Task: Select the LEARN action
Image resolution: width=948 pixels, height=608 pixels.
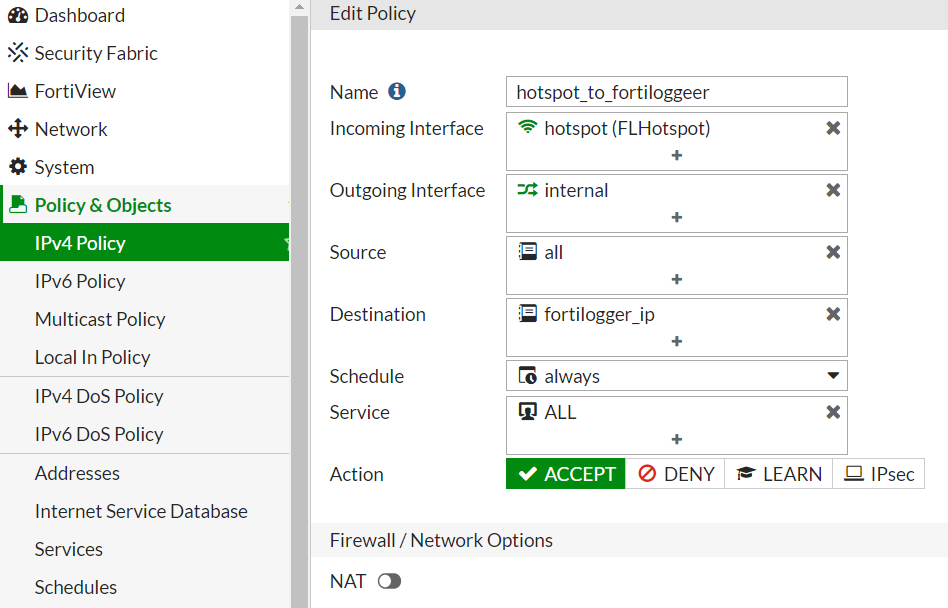Action: point(779,474)
